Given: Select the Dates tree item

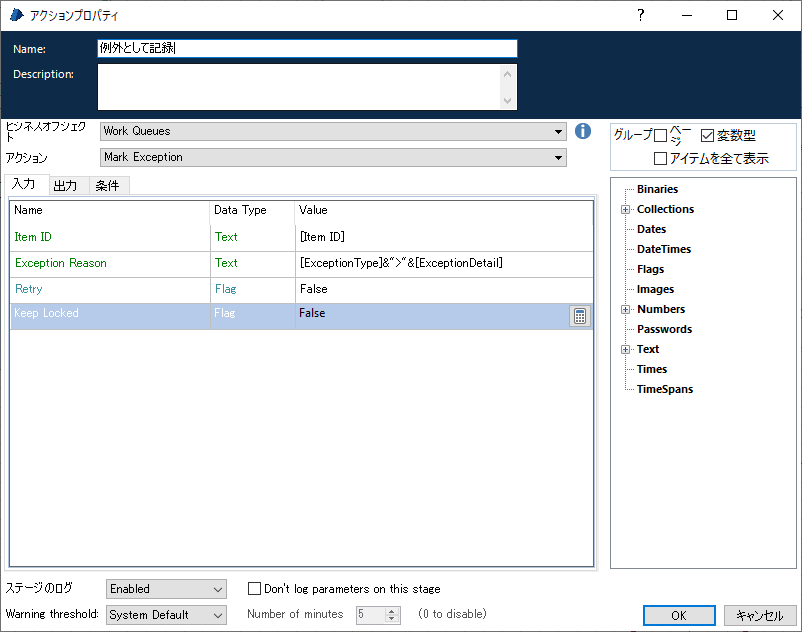Looking at the screenshot, I should tap(651, 229).
